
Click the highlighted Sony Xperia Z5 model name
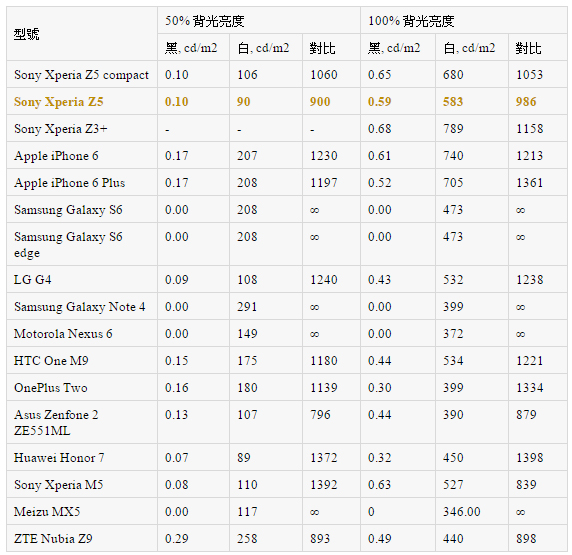pyautogui.click(x=59, y=102)
